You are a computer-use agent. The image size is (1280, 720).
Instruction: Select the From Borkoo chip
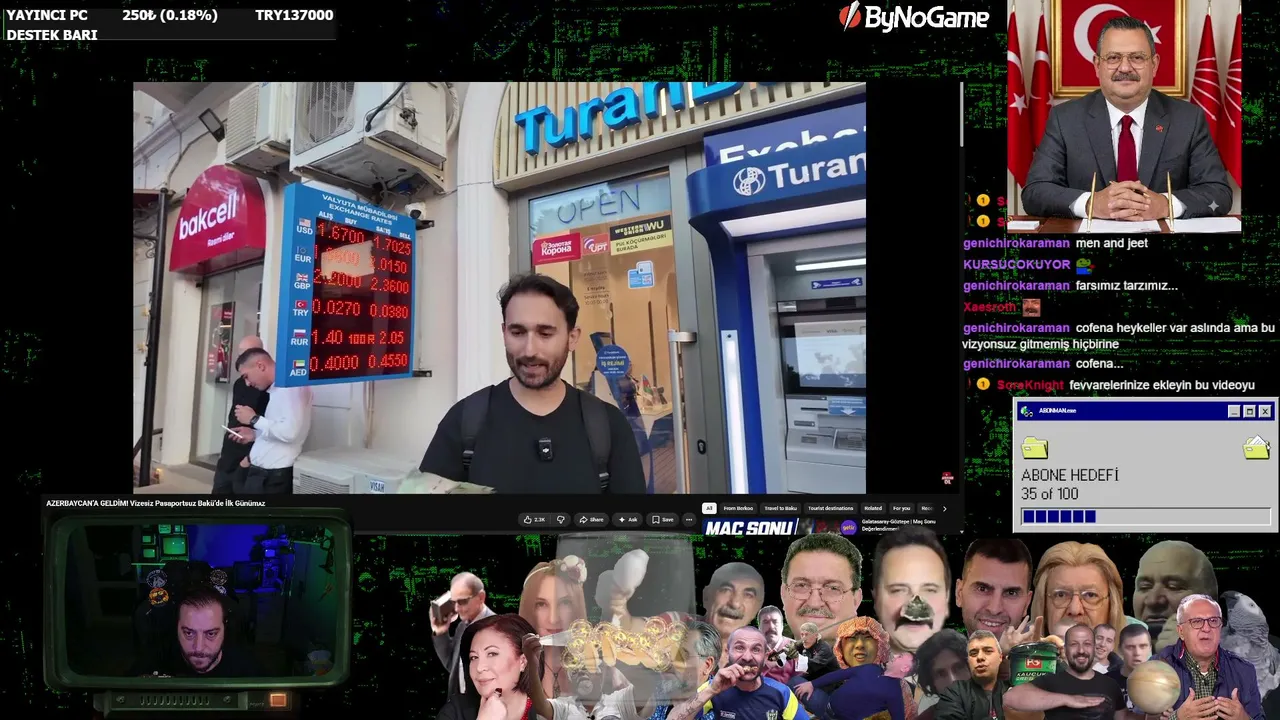coord(738,508)
